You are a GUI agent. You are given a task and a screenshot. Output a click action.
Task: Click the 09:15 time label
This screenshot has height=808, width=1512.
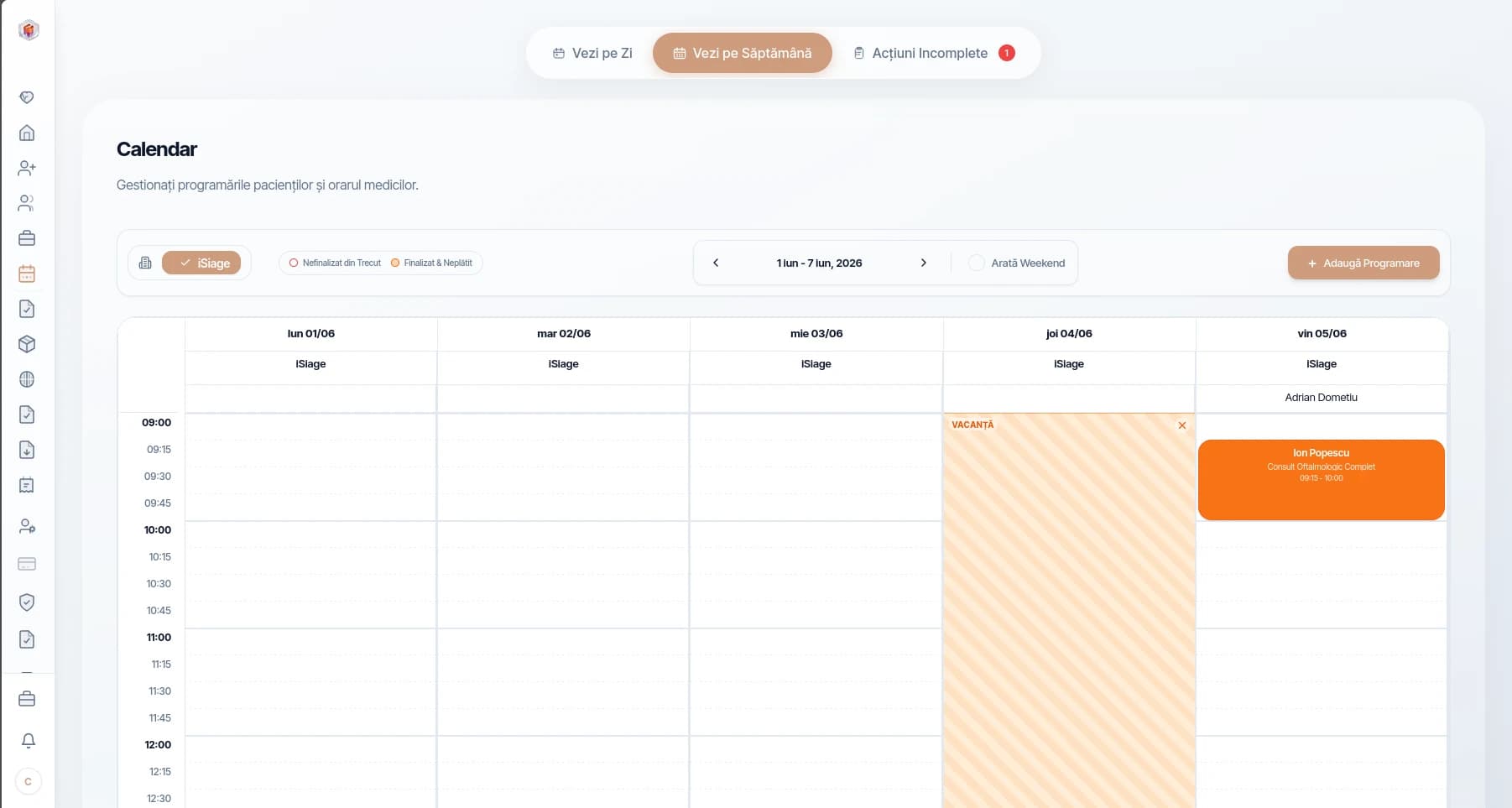point(159,450)
